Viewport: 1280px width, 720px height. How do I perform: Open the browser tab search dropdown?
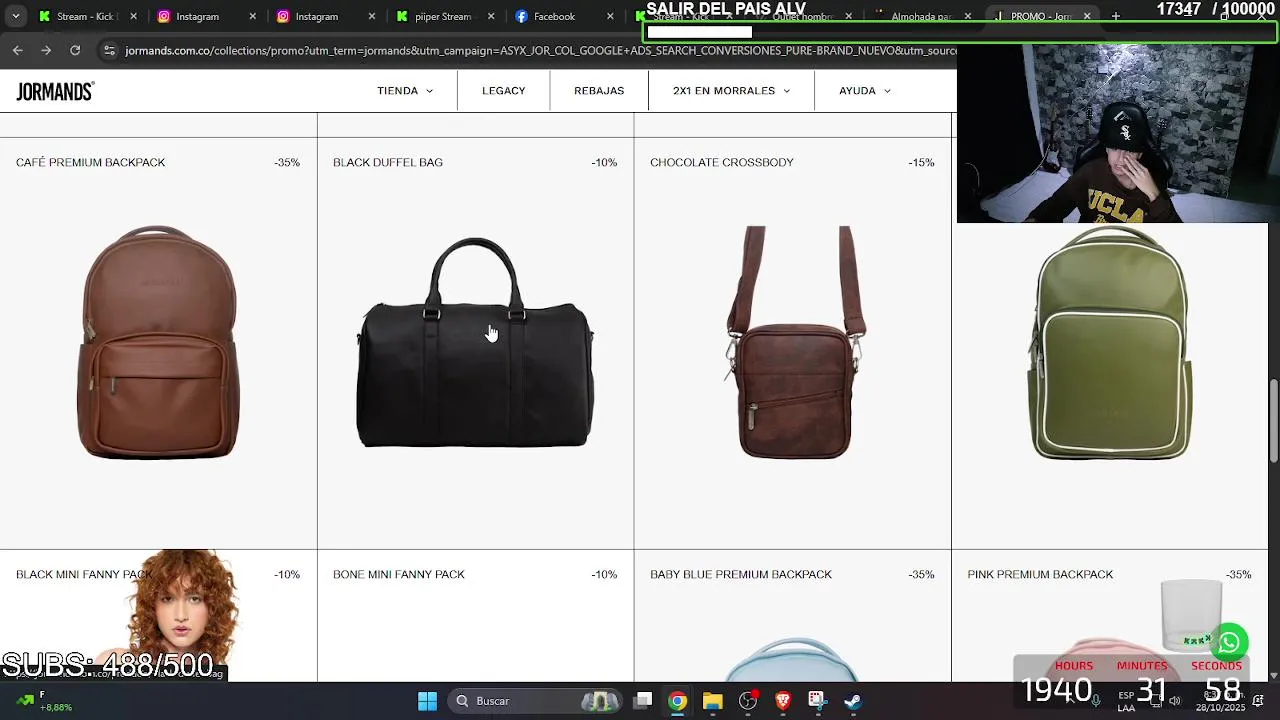pyautogui.click(x=15, y=16)
